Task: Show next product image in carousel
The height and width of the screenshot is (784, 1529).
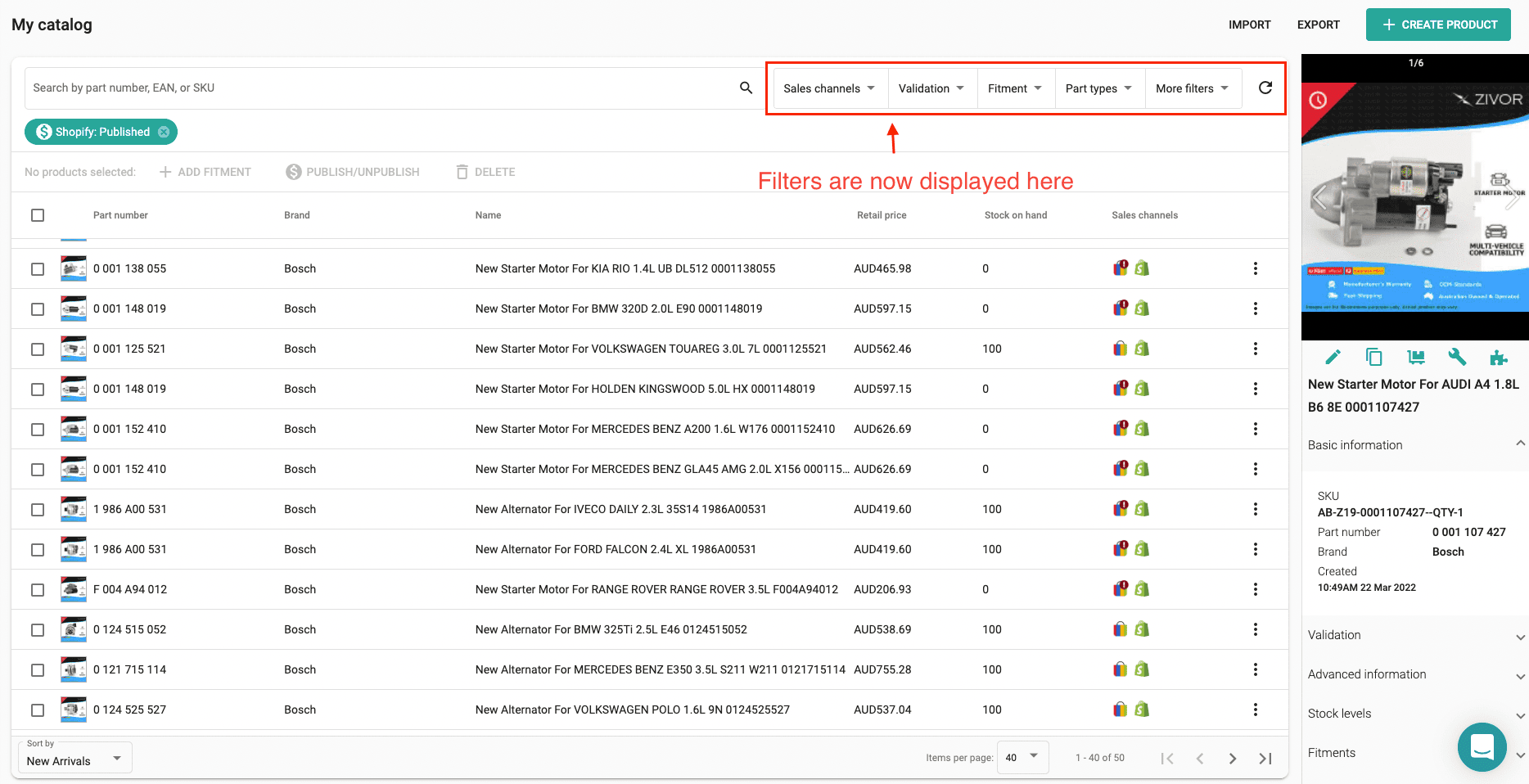Action: (1513, 198)
